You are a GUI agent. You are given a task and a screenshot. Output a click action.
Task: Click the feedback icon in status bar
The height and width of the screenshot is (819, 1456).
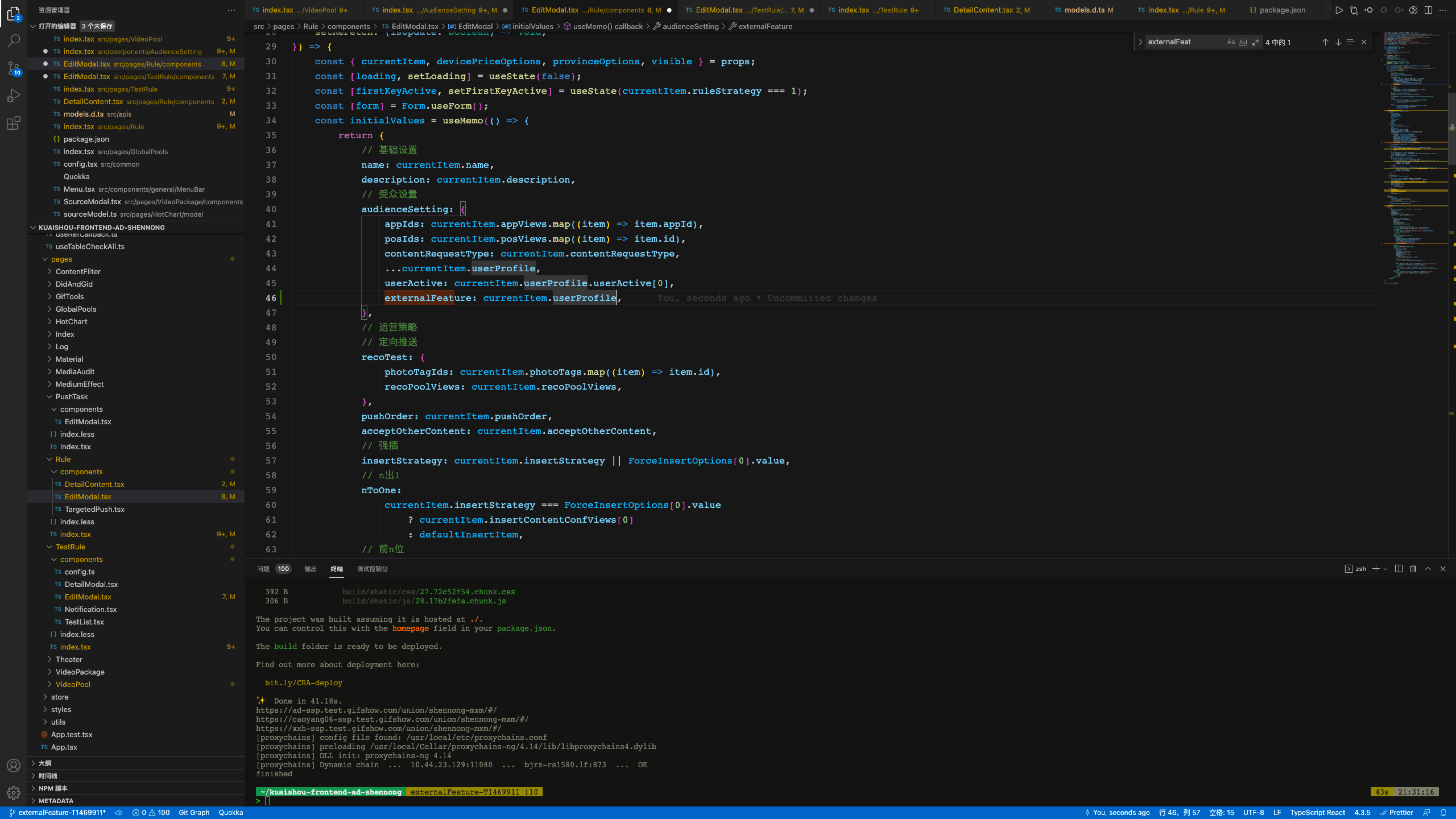pos(1427,813)
